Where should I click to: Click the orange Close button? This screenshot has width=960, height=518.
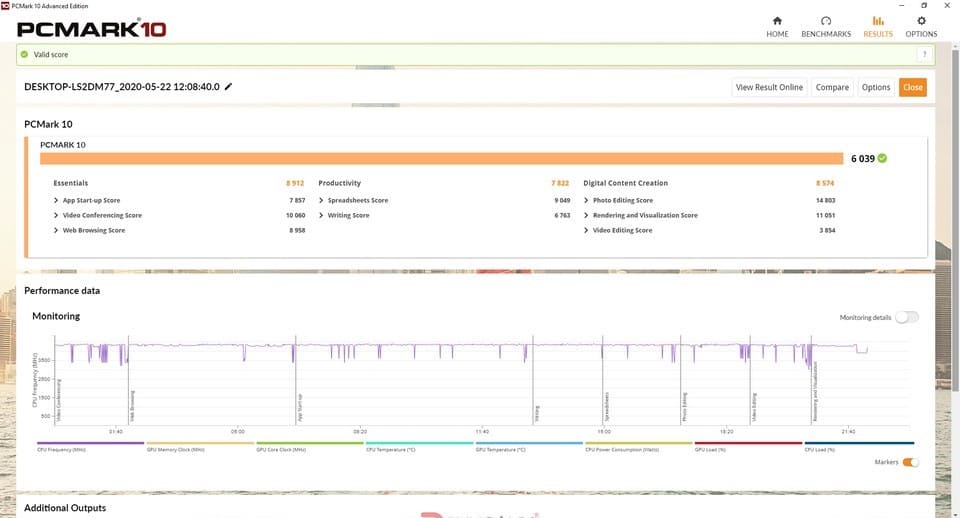(912, 87)
